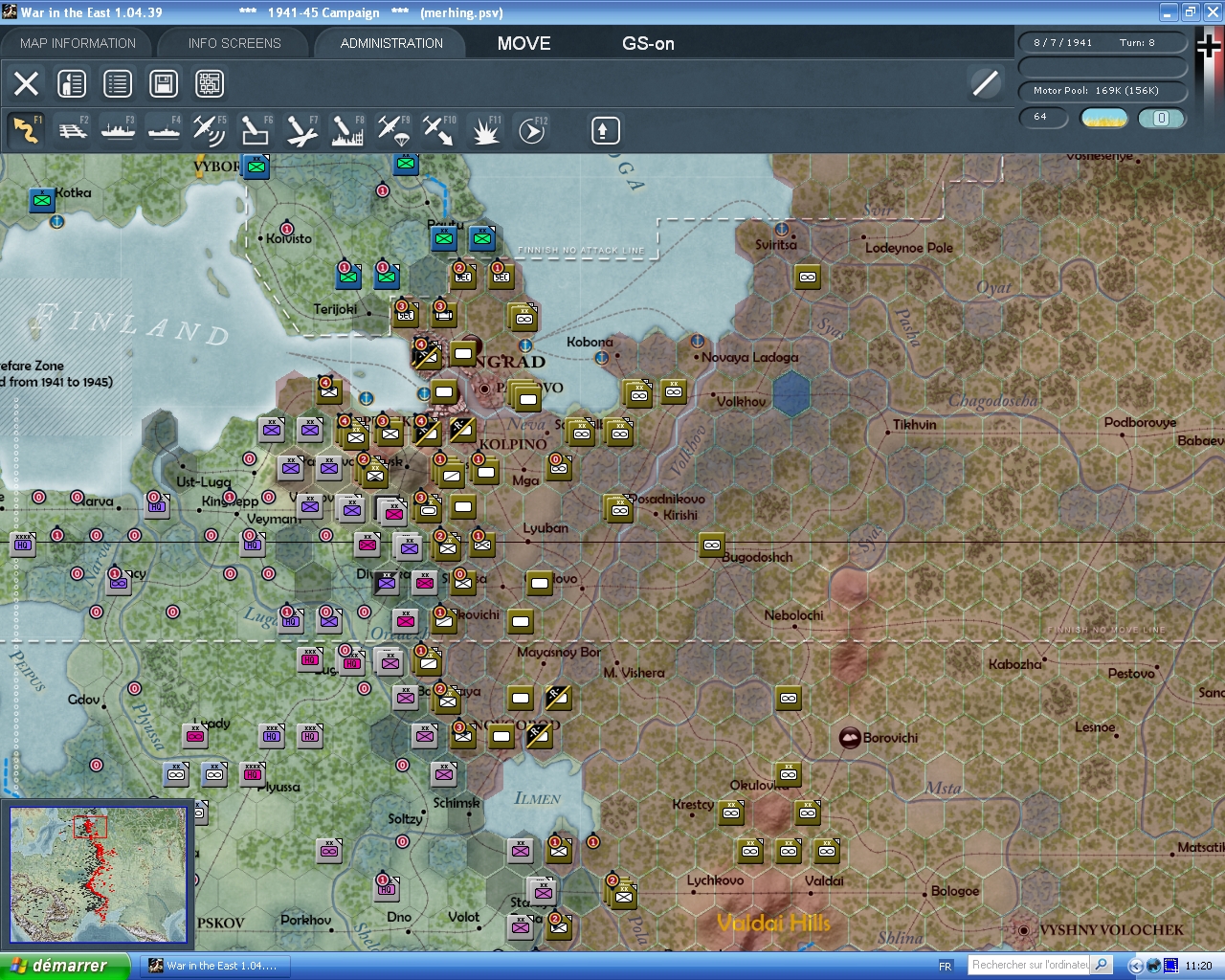The width and height of the screenshot is (1225, 980).
Task: Click the 11:20 taskbar clock
Action: [1198, 966]
